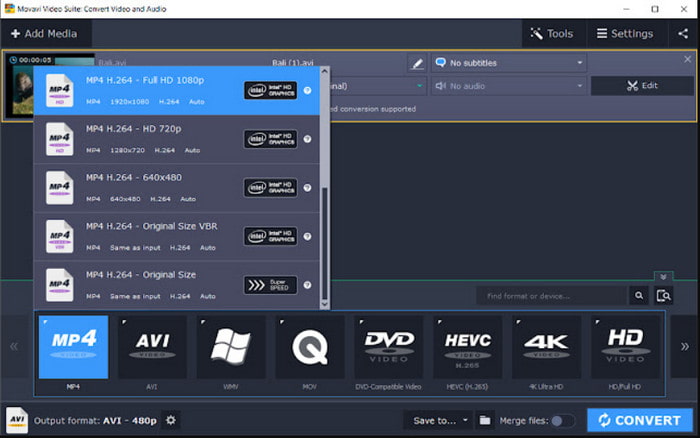Click Intel HD Graphics badge on Full HD 1080p row

coord(271,91)
